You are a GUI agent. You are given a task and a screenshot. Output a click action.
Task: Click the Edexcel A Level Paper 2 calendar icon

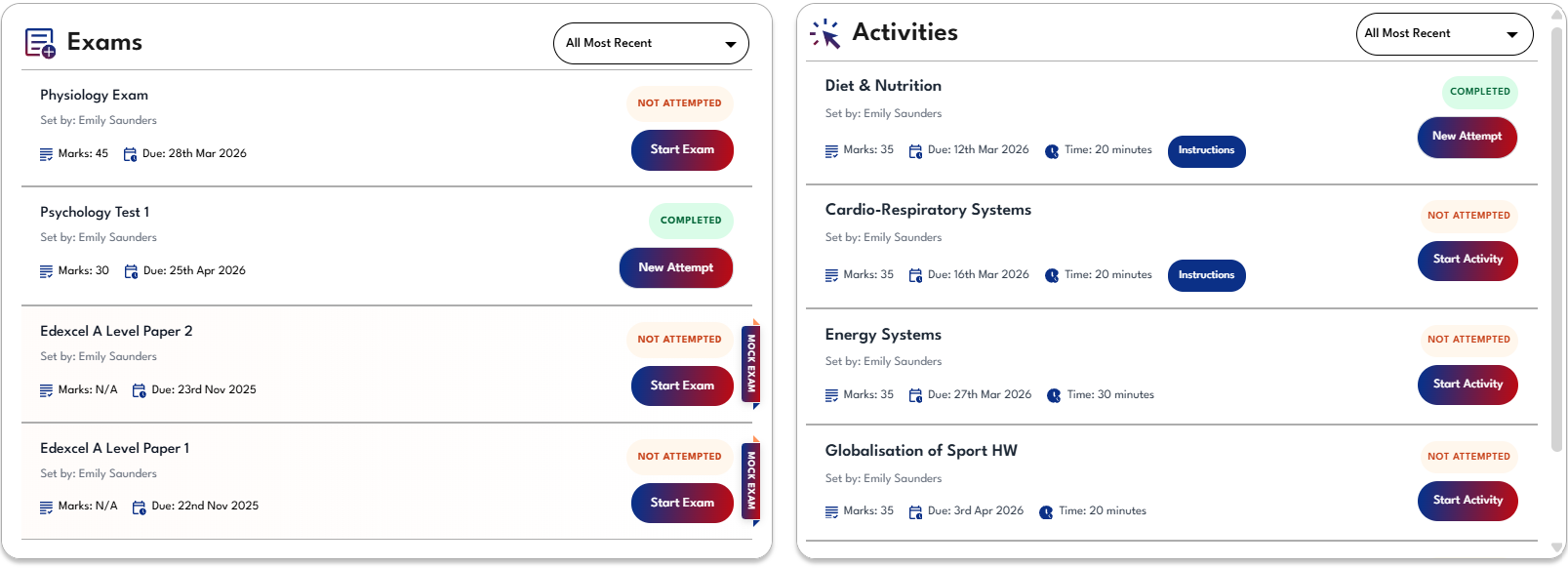(139, 390)
